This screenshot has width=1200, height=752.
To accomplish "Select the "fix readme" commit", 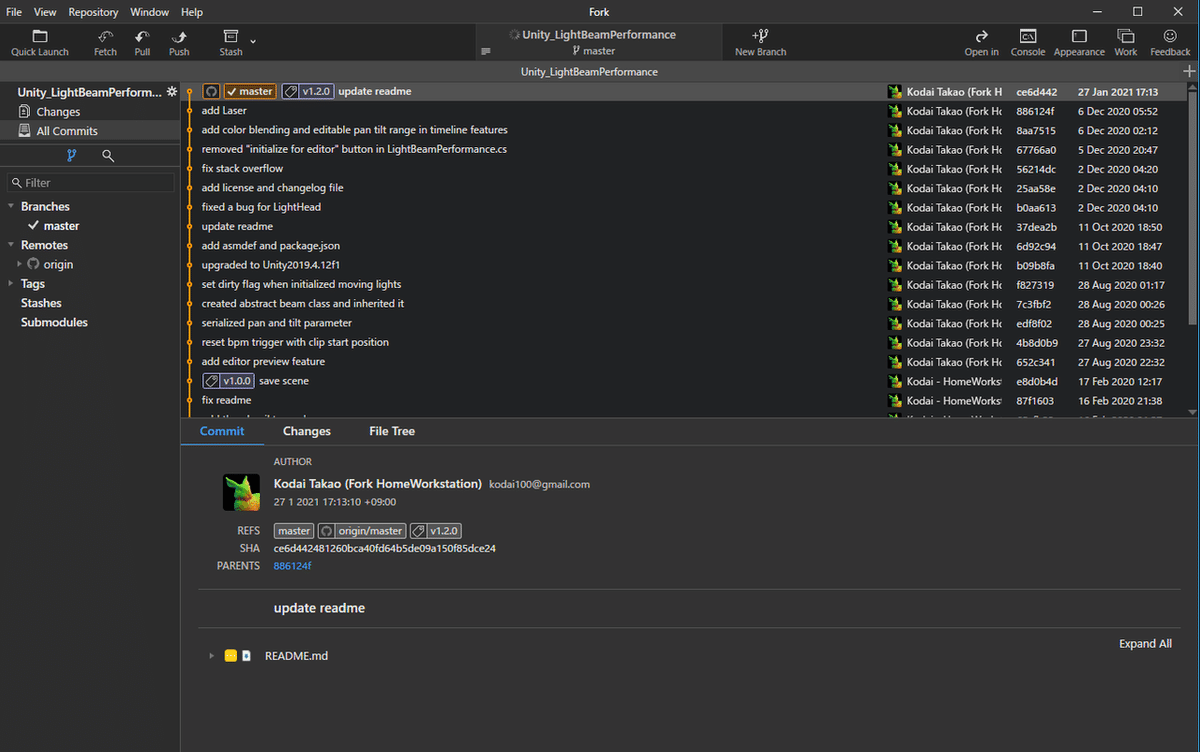I will 226,400.
